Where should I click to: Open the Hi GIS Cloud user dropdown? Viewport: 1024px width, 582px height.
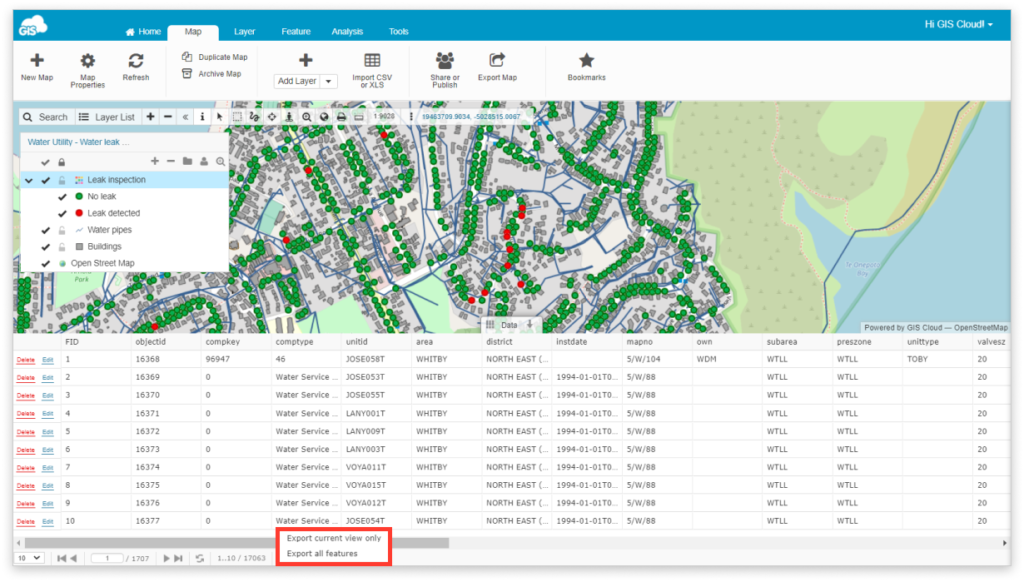[958, 24]
